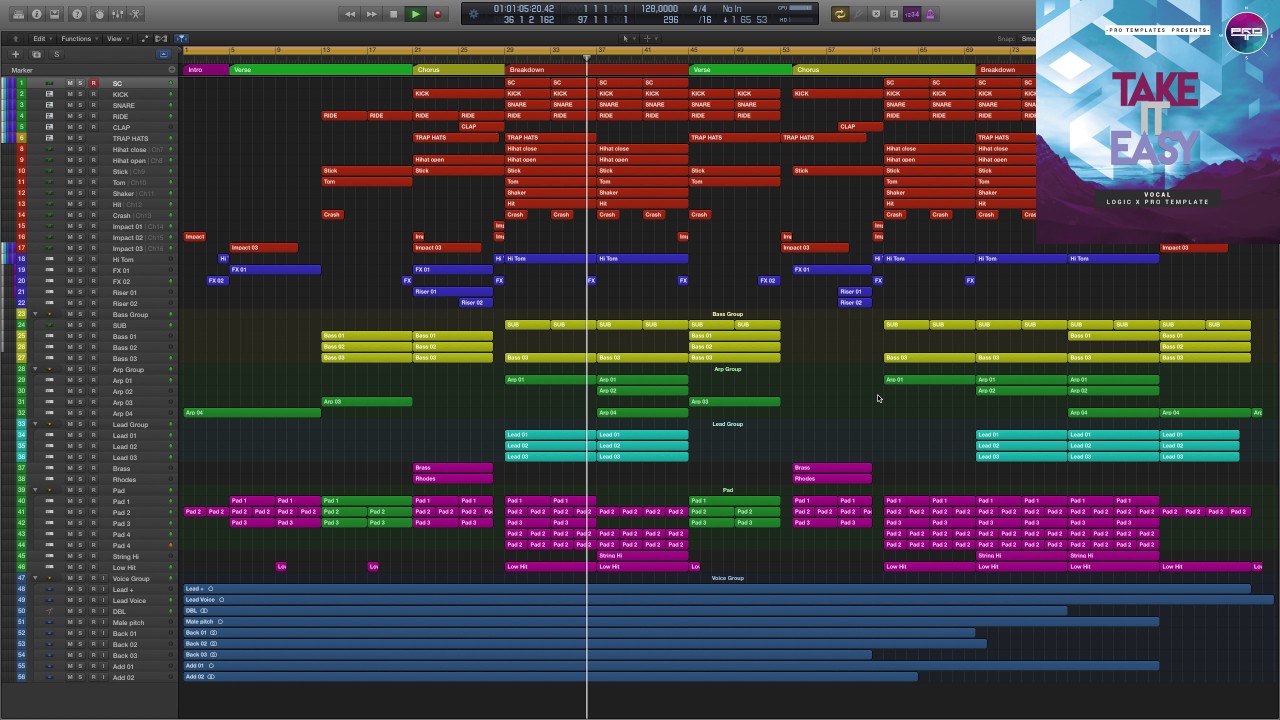1280x720 pixels.
Task: Open the LCD display settings gear
Action: [x=474, y=14]
